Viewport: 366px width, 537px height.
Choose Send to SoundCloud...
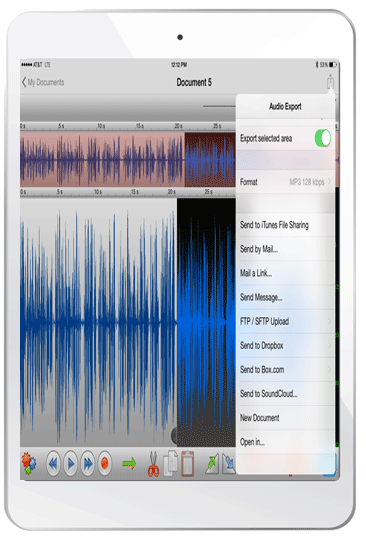coord(285,394)
